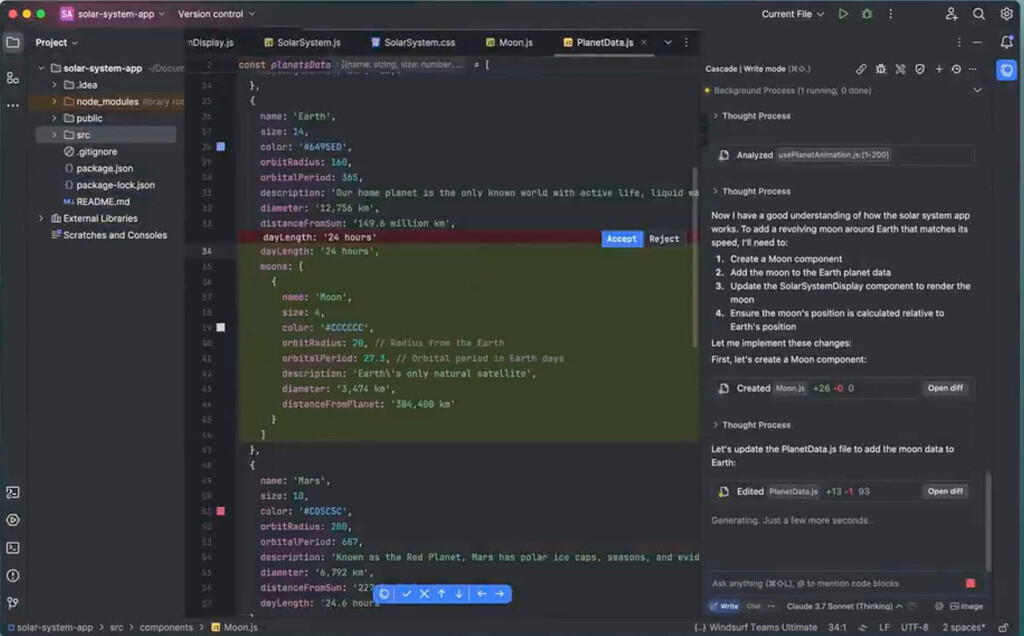The width and height of the screenshot is (1024, 636).
Task: Switch to the SolarSystem.css tab
Action: pyautogui.click(x=413, y=42)
